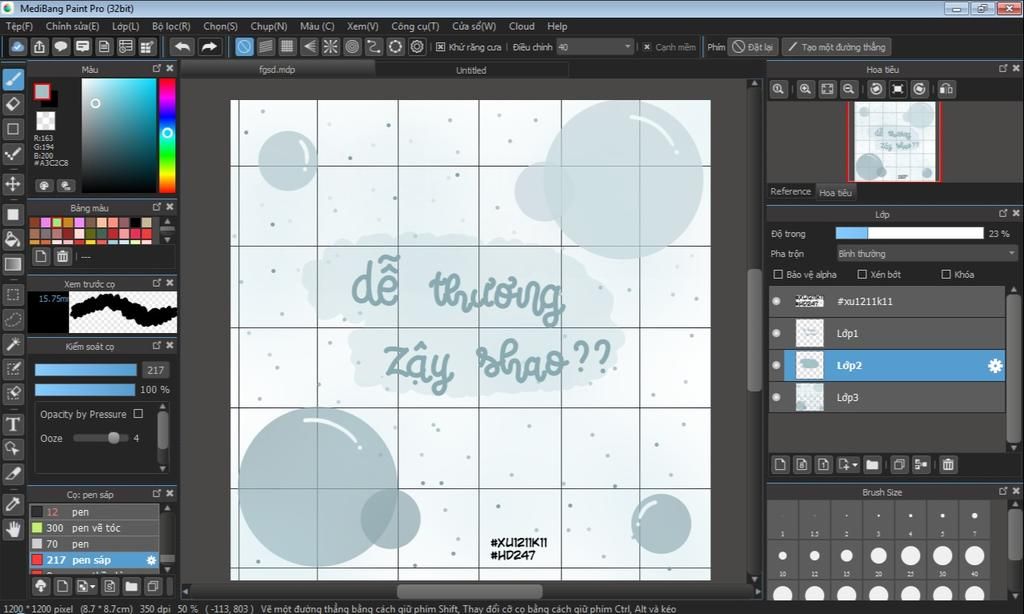Enable the parallel lines snap guide

(x=266, y=47)
